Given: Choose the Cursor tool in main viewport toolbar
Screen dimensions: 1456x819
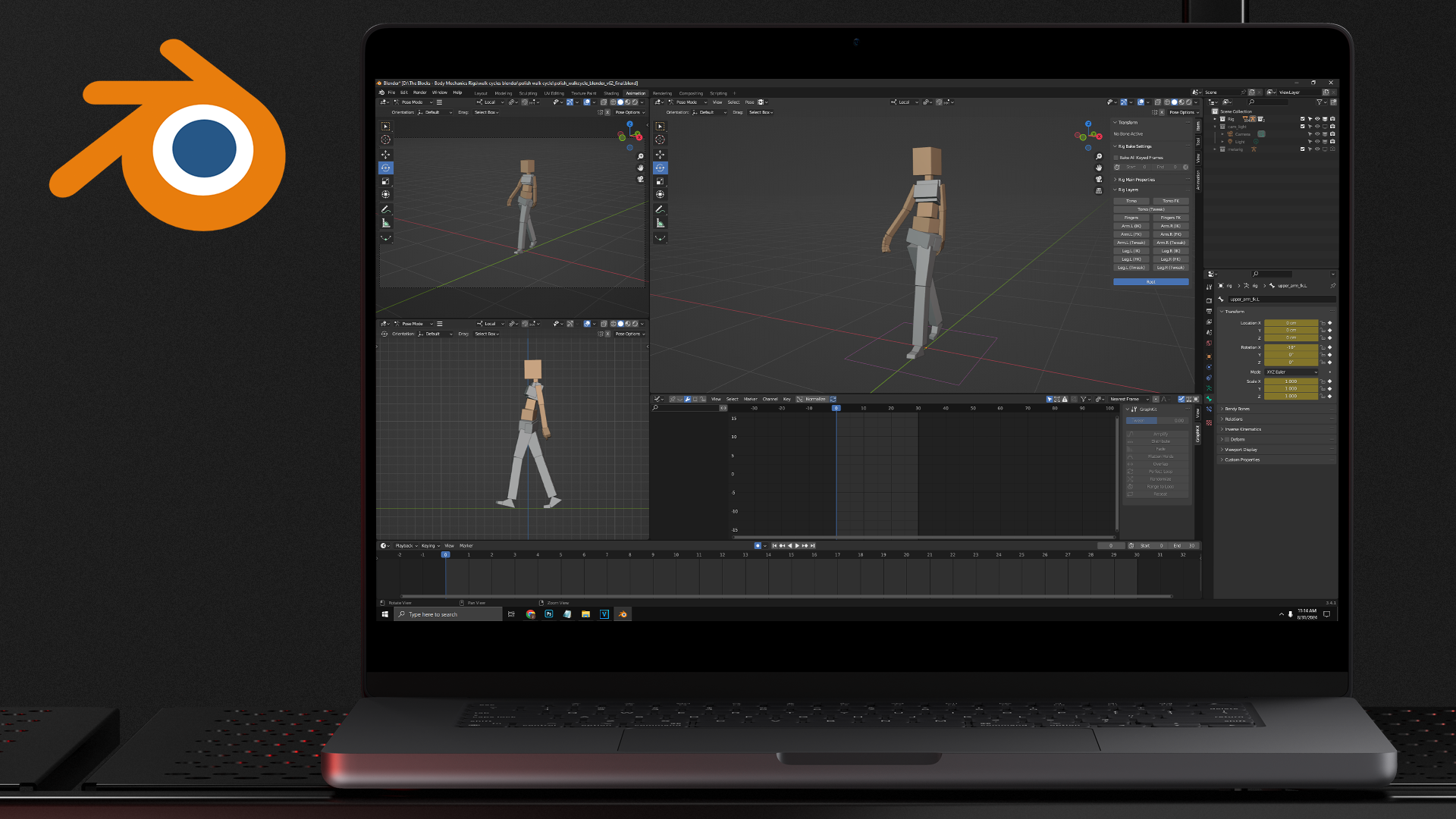Looking at the screenshot, I should (x=661, y=140).
